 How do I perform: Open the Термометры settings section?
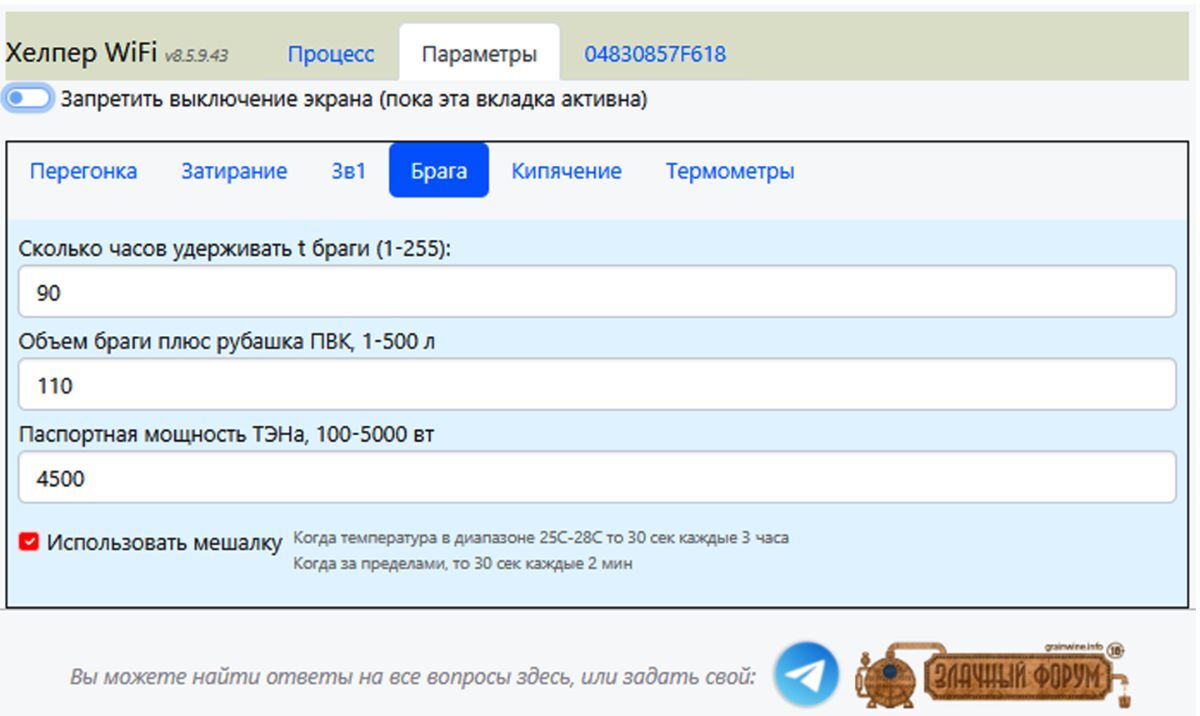pyautogui.click(x=730, y=171)
